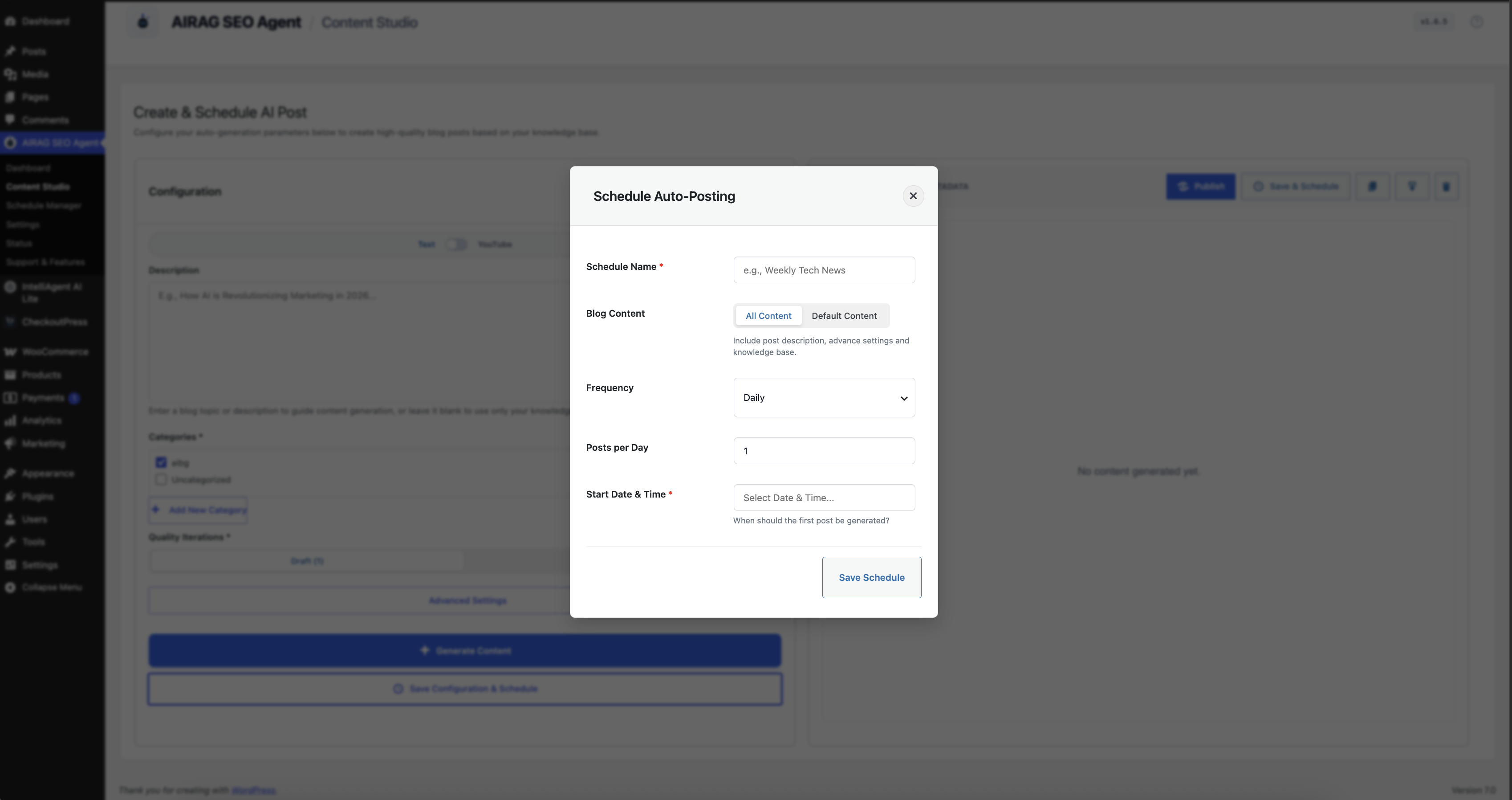This screenshot has width=1512, height=800.
Task: Click the Collapse Menu icon
Action: click(10, 588)
